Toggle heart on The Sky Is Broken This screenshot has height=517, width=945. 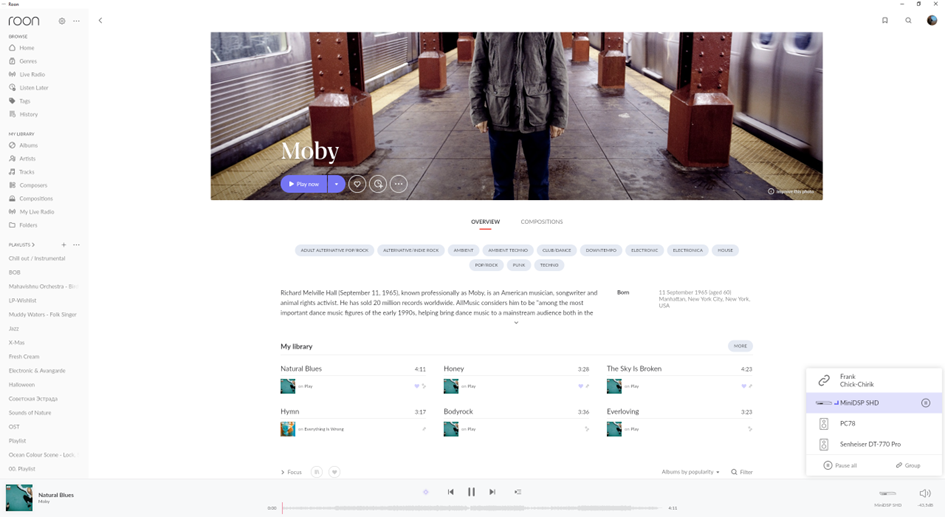[744, 386]
